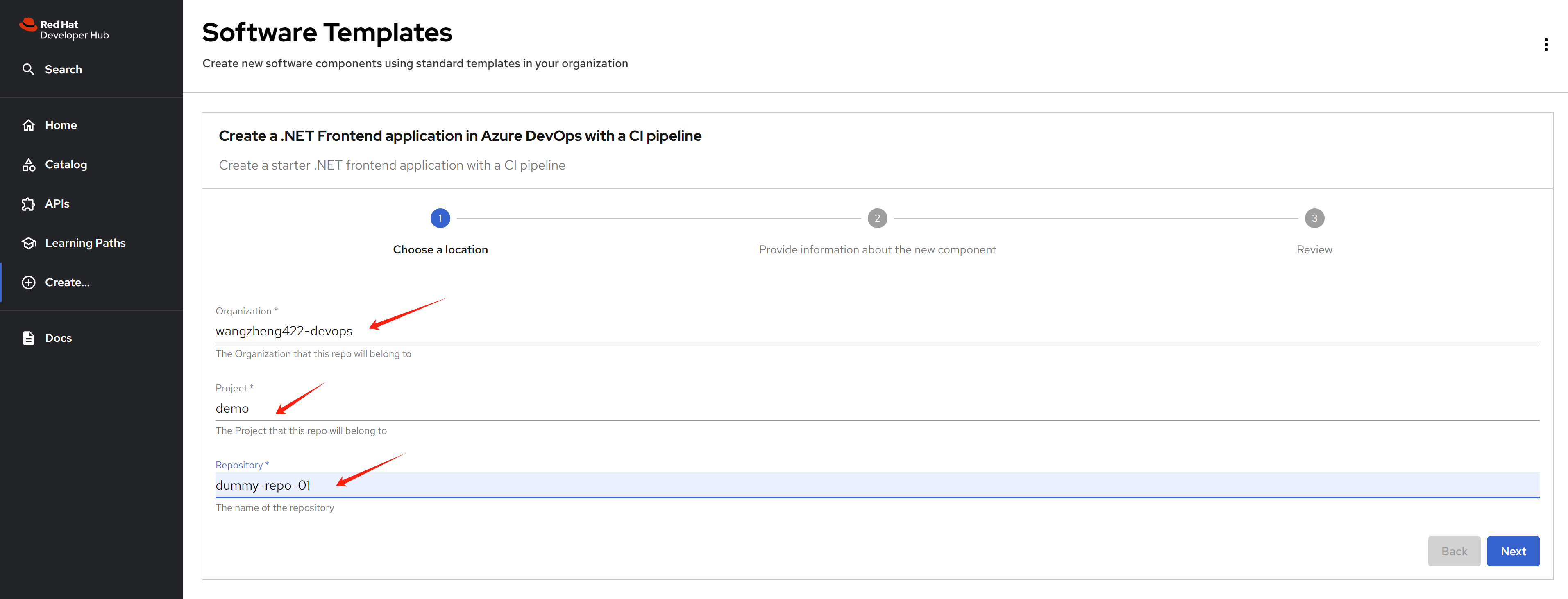The height and width of the screenshot is (599, 1568).
Task: Click the Repository name input field
Action: [x=876, y=485]
